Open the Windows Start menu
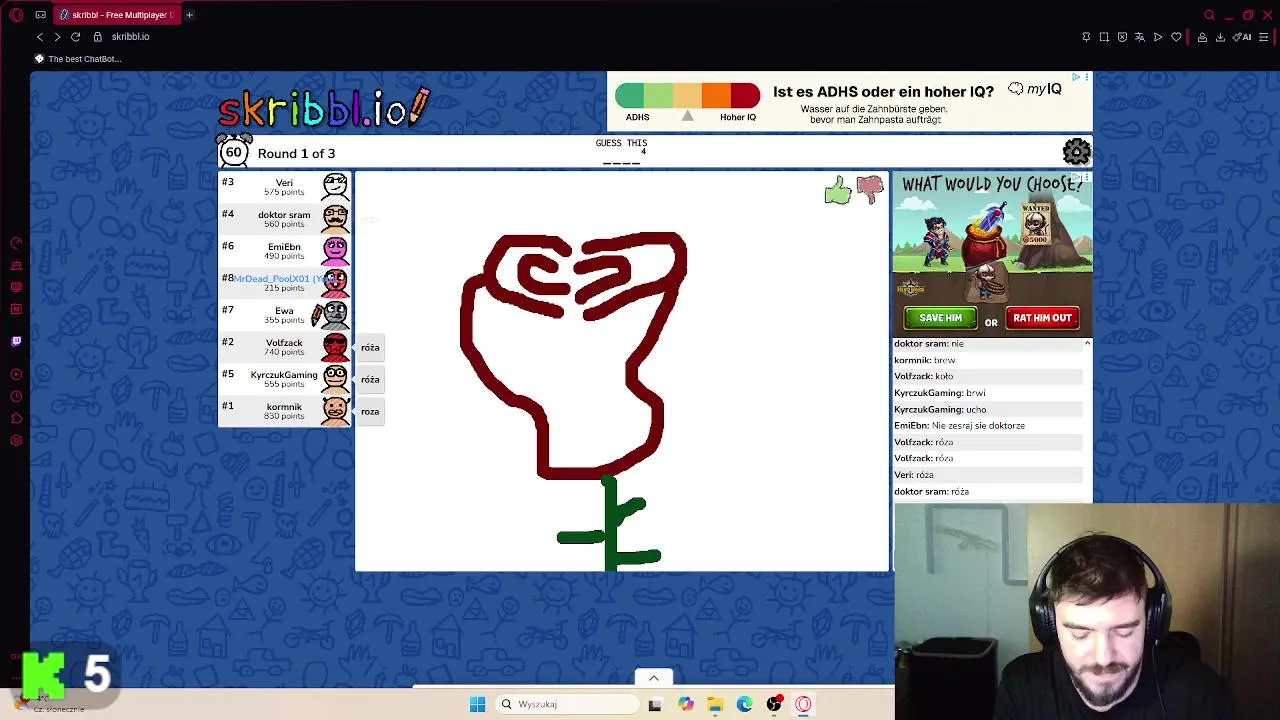Screen dimensions: 1280x720 [x=477, y=704]
